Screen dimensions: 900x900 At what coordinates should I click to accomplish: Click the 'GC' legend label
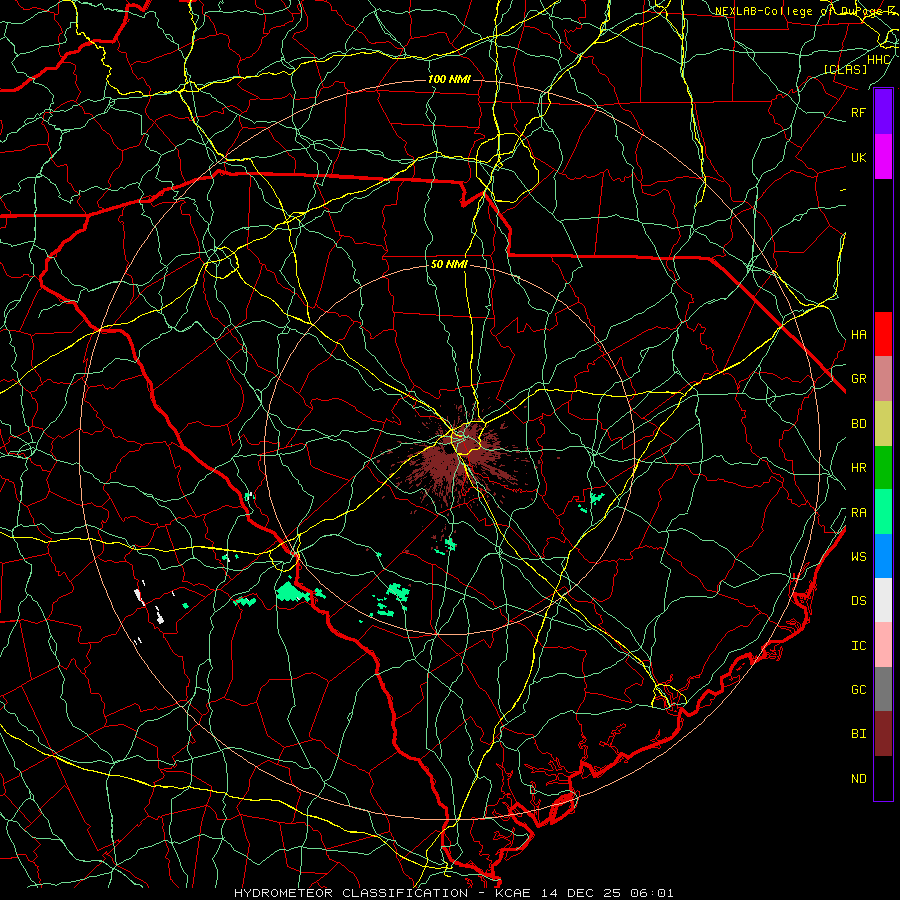(858, 690)
